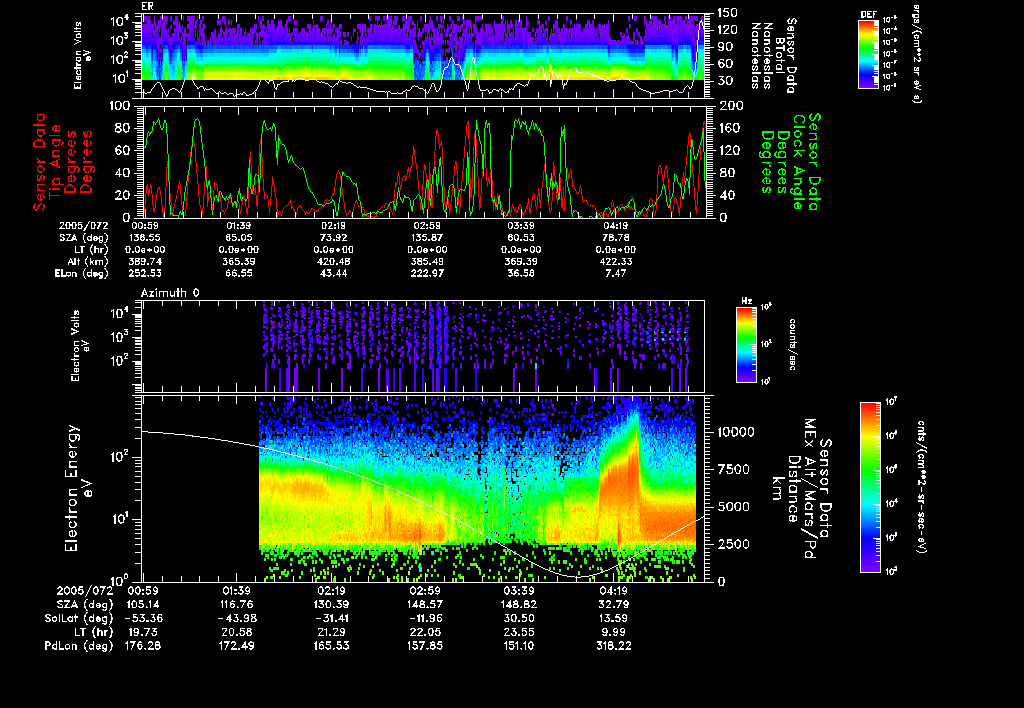Click the PdLon value 172.49
Image resolution: width=1024 pixels, height=708 pixels.
point(235,645)
